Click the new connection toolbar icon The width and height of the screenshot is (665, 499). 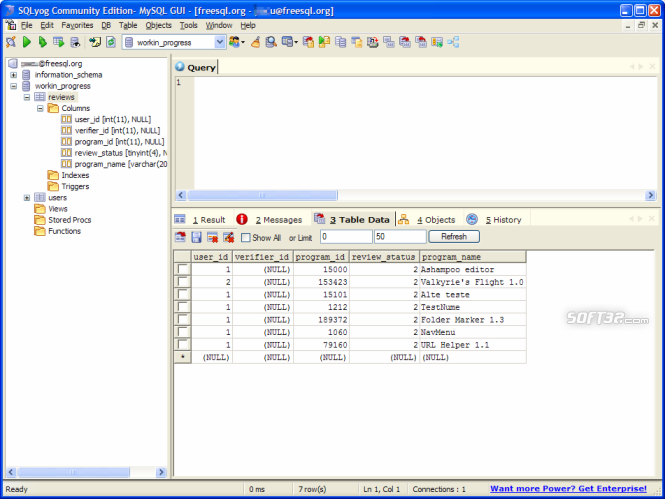coord(11,42)
